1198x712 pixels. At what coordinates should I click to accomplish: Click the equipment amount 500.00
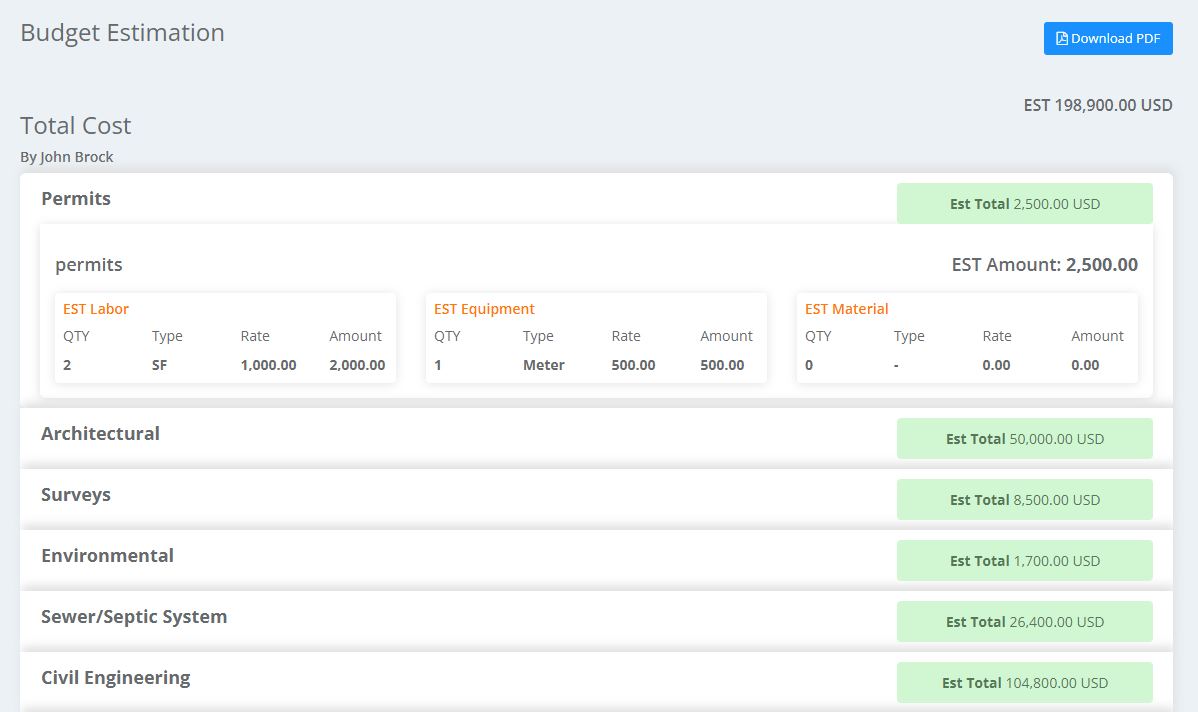point(722,365)
